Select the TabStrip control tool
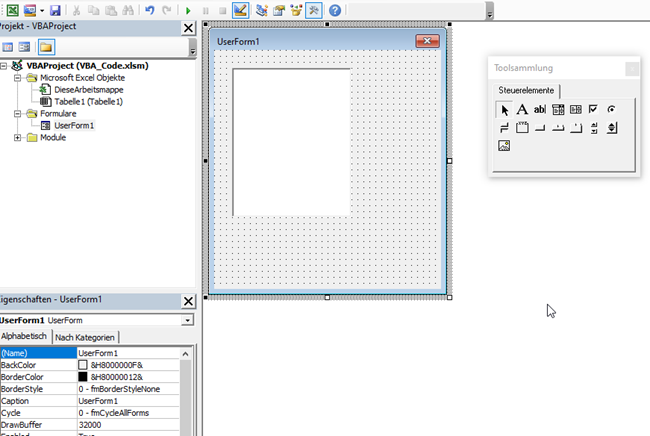650x436 pixels. [558, 128]
